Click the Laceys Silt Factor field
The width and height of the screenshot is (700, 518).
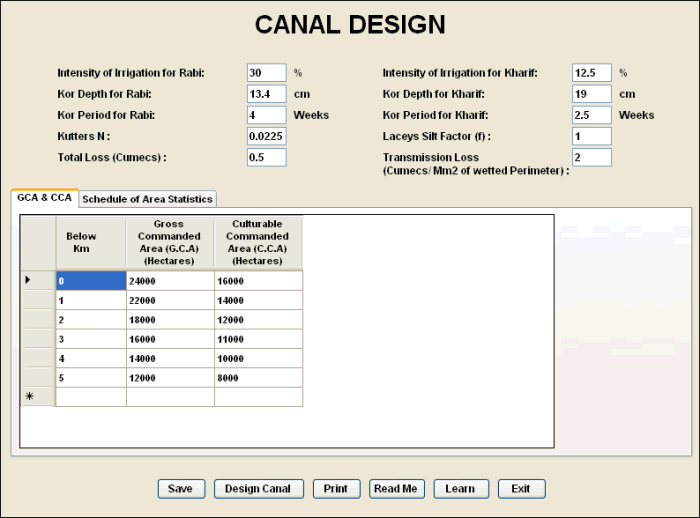tap(591, 136)
